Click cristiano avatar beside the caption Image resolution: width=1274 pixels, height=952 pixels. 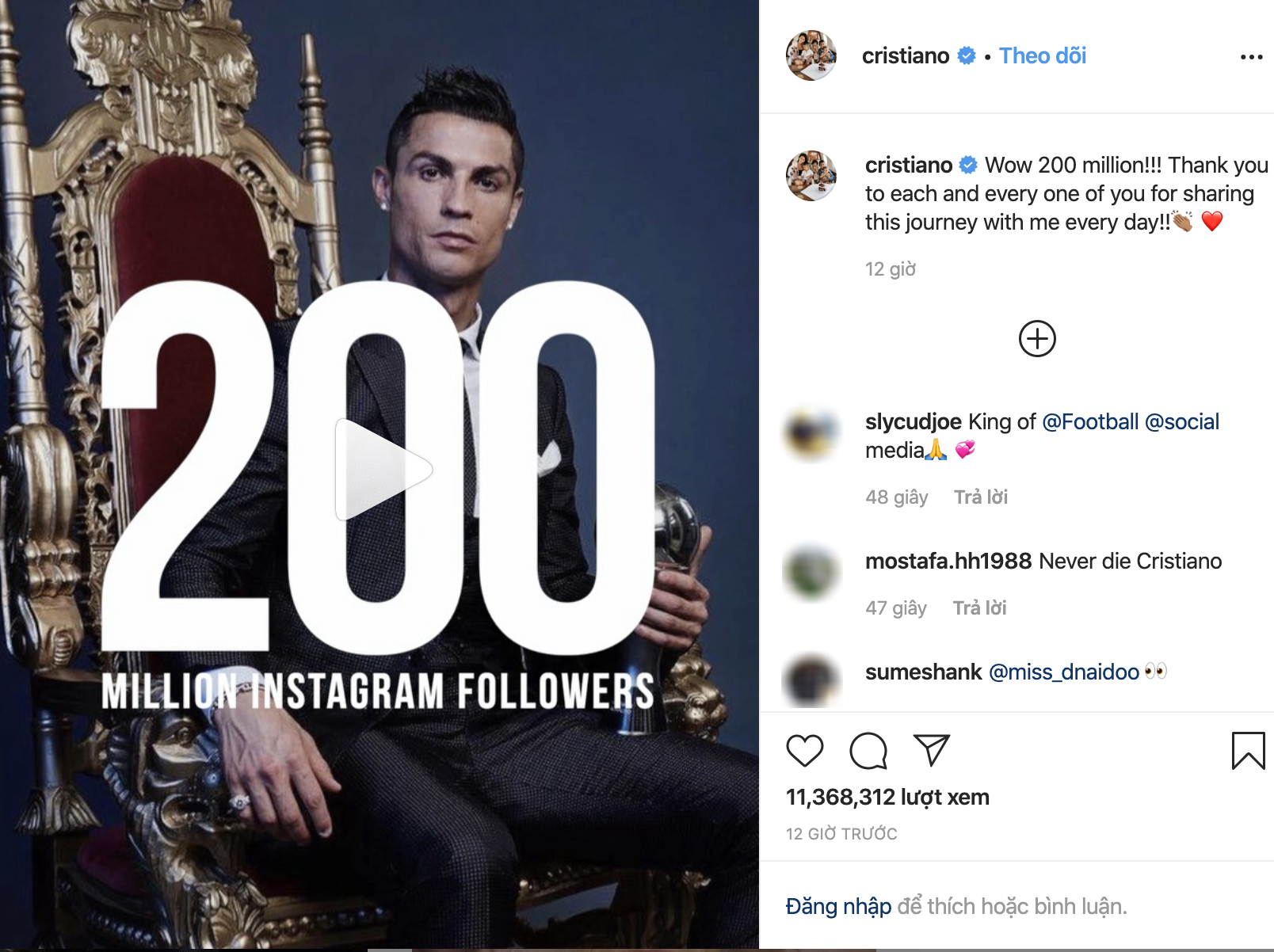[x=811, y=176]
